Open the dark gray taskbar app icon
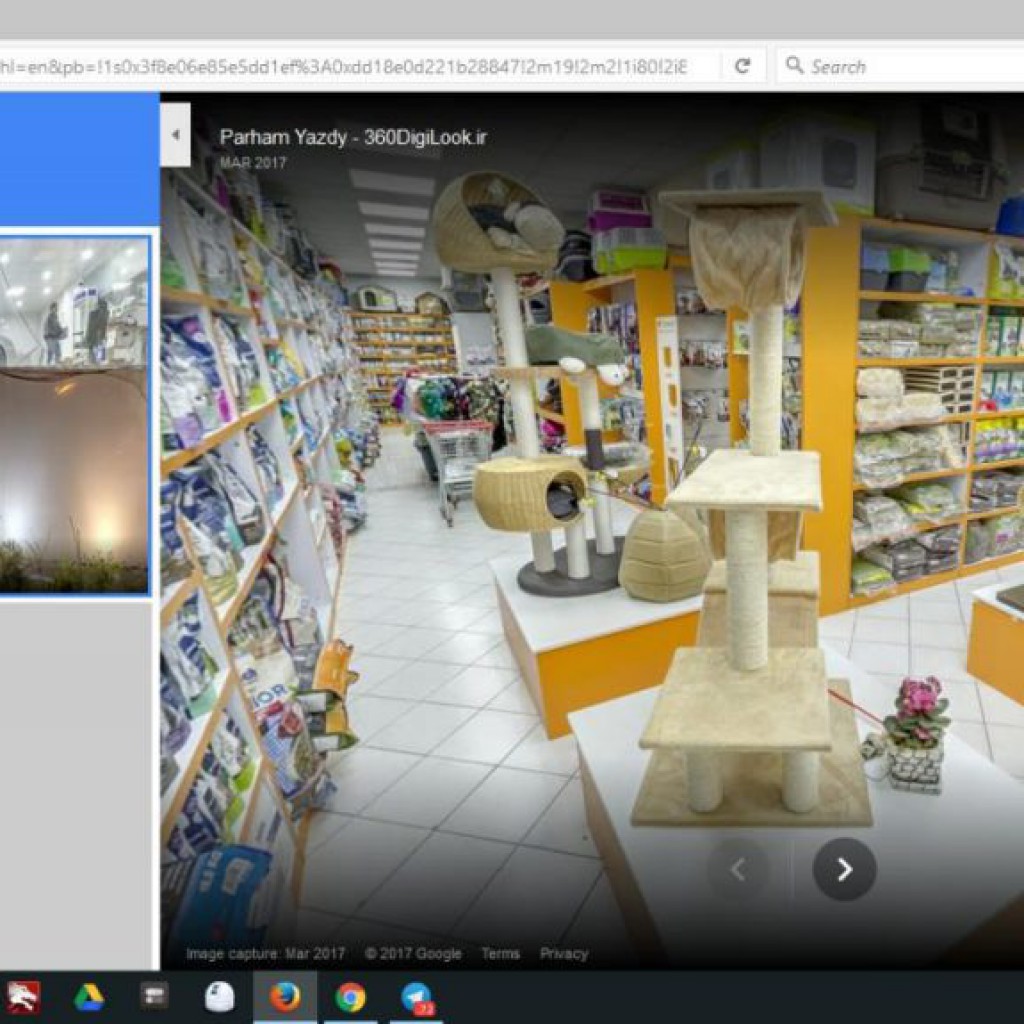The image size is (1024, 1024). pos(154,997)
